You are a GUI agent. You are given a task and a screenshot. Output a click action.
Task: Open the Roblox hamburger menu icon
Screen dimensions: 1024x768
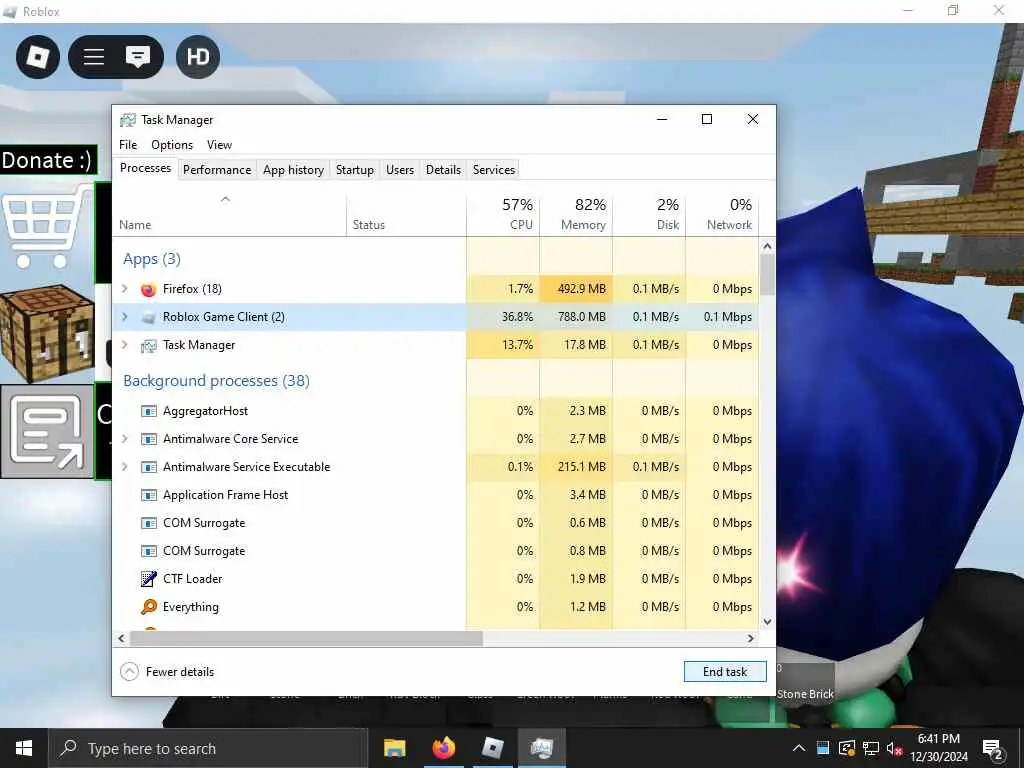pos(94,57)
